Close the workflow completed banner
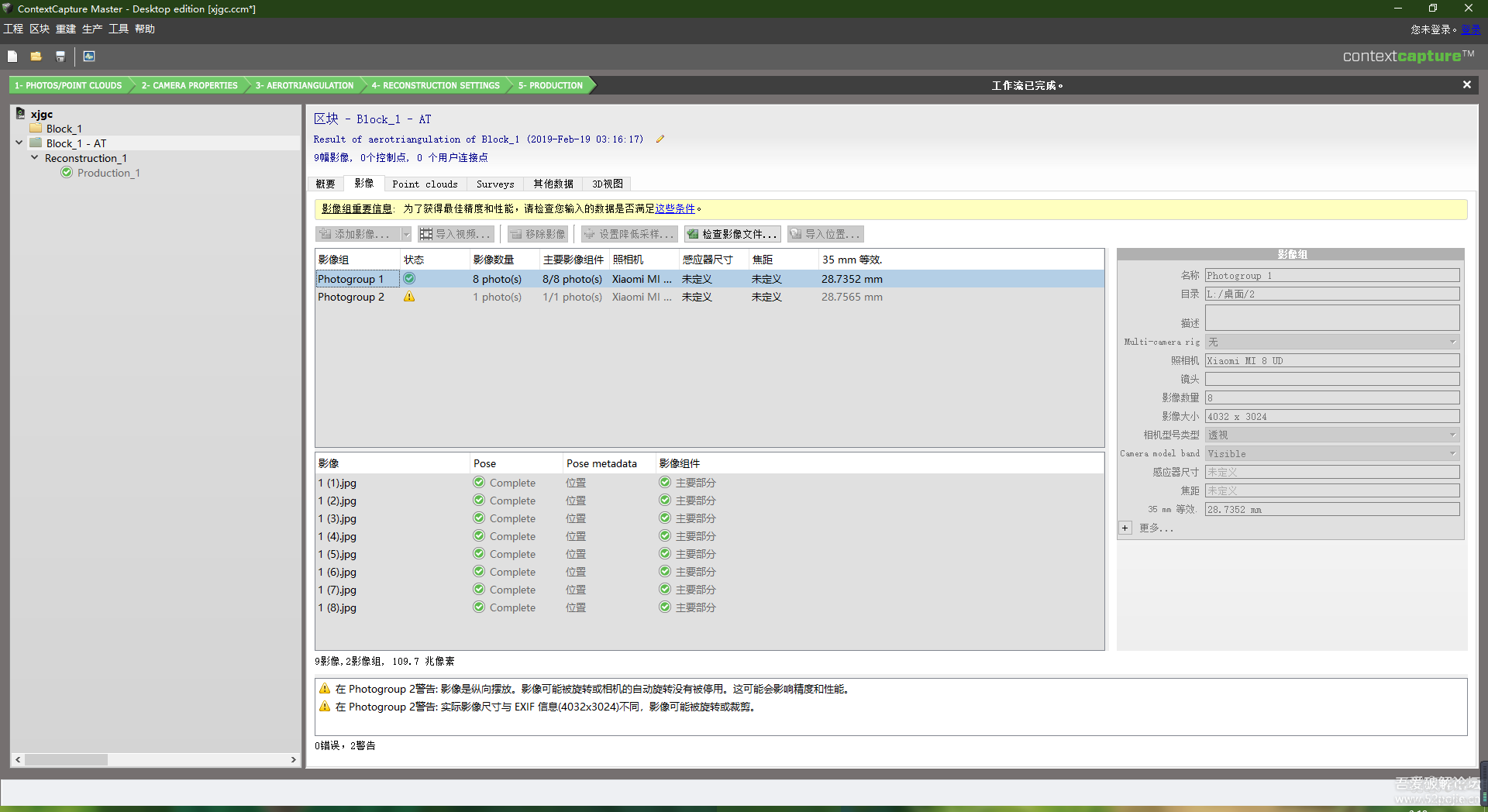The width and height of the screenshot is (1488, 812). pyautogui.click(x=1466, y=84)
